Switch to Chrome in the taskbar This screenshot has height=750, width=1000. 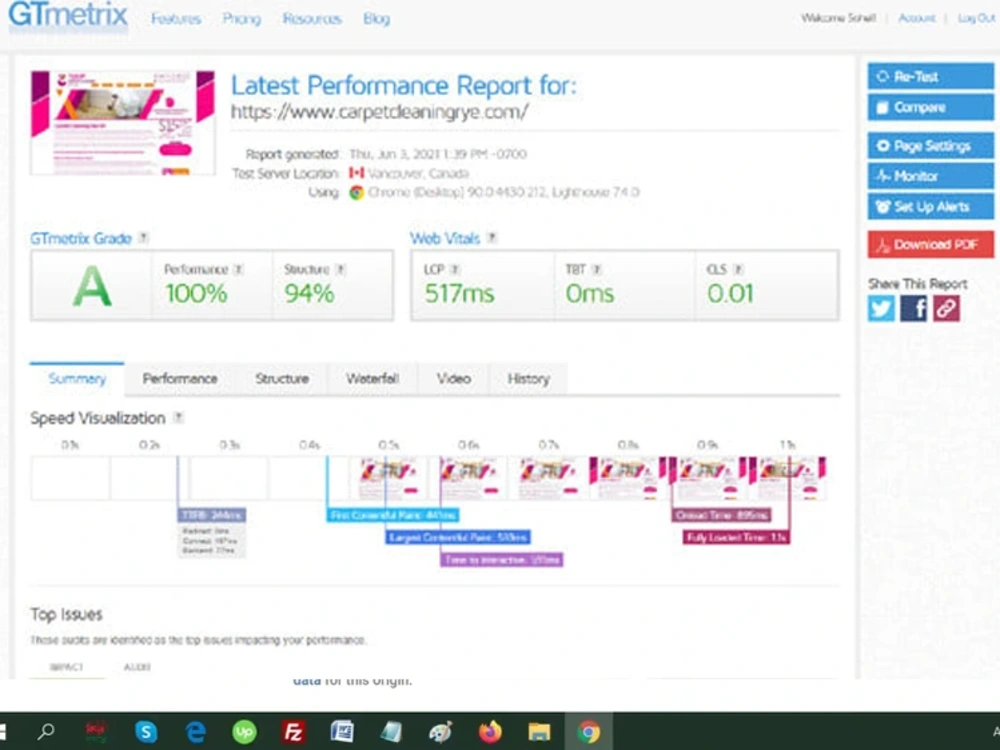[589, 731]
